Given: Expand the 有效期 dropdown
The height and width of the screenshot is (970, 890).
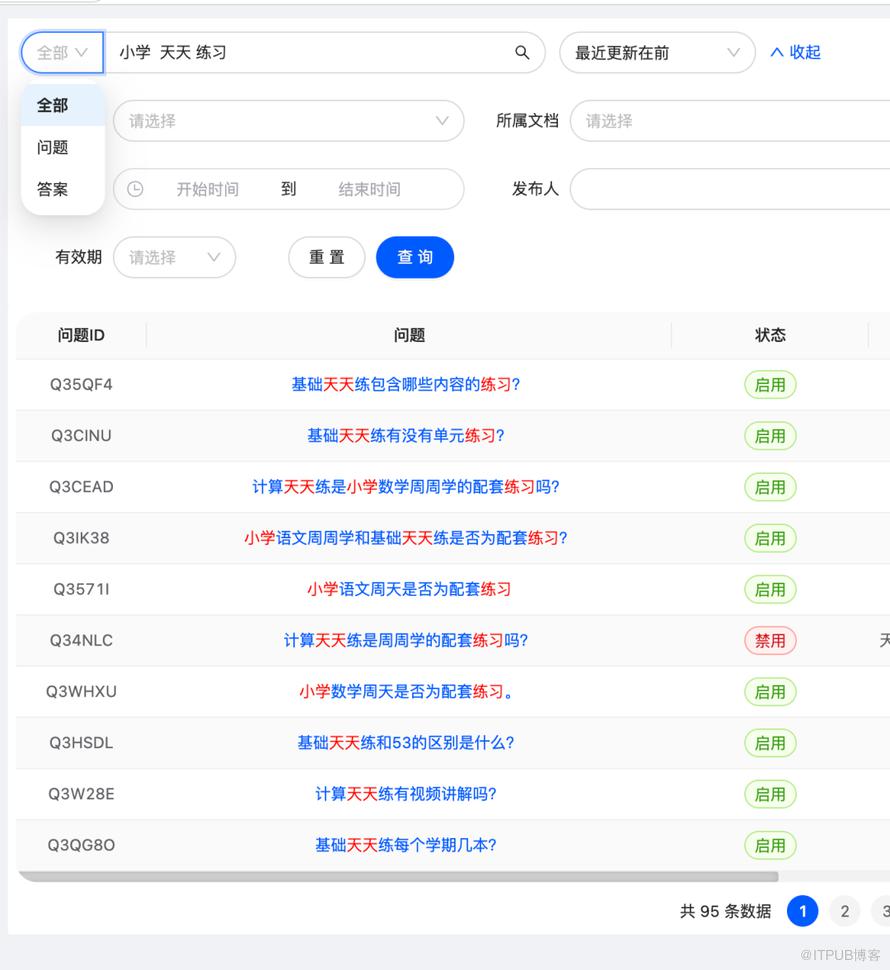Looking at the screenshot, I should pyautogui.click(x=174, y=257).
